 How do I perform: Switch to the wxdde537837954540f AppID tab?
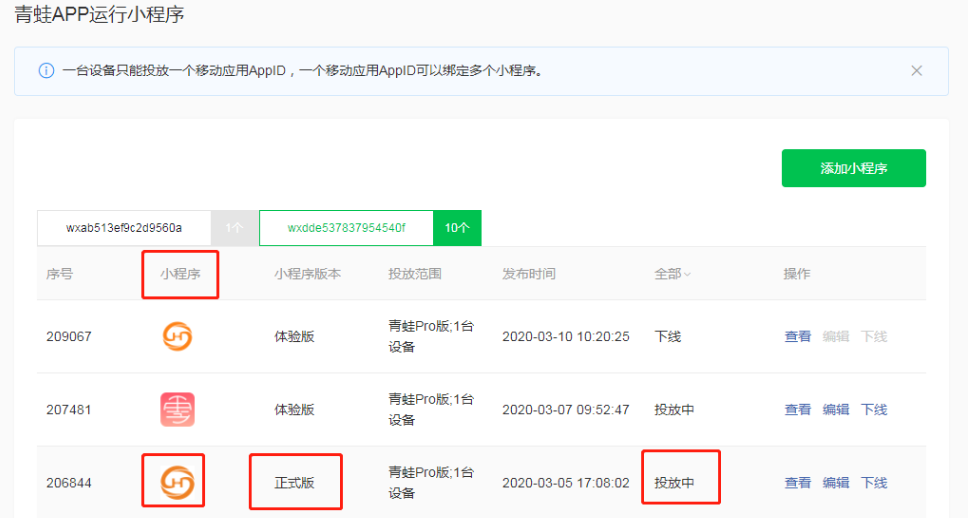346,228
